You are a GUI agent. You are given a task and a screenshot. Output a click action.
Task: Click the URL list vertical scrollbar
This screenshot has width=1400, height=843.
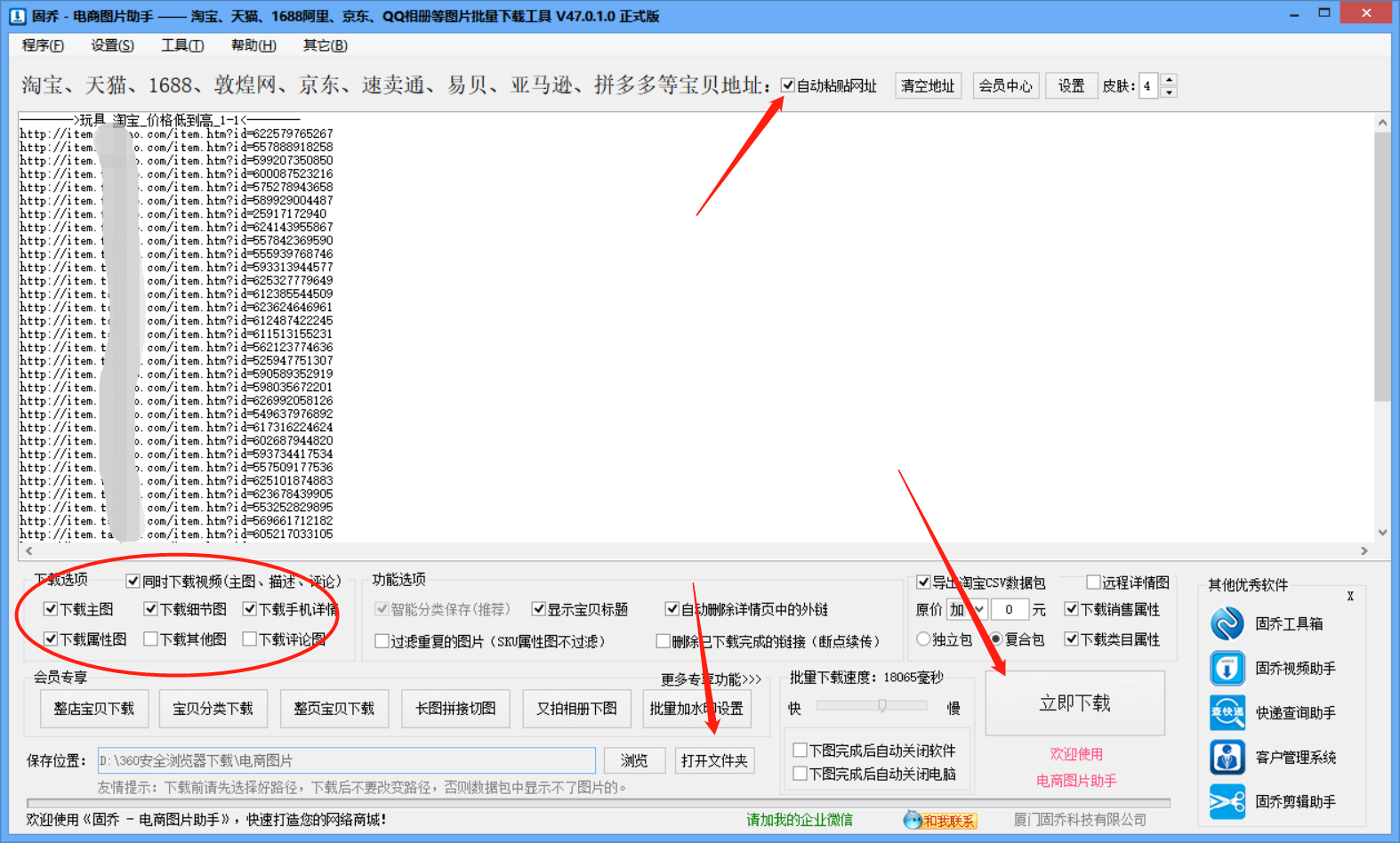pos(1382,267)
